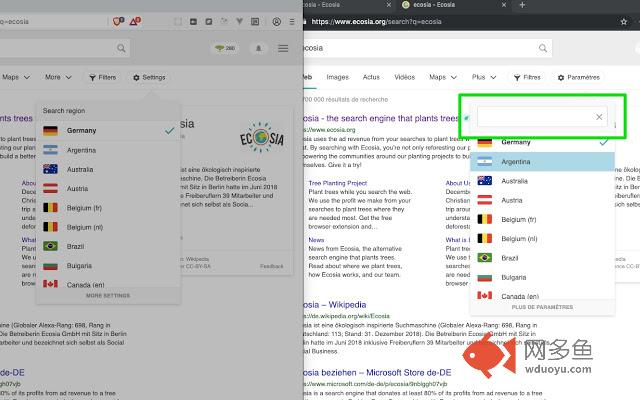Open Microsoft Store de-DE result

coord(378,373)
